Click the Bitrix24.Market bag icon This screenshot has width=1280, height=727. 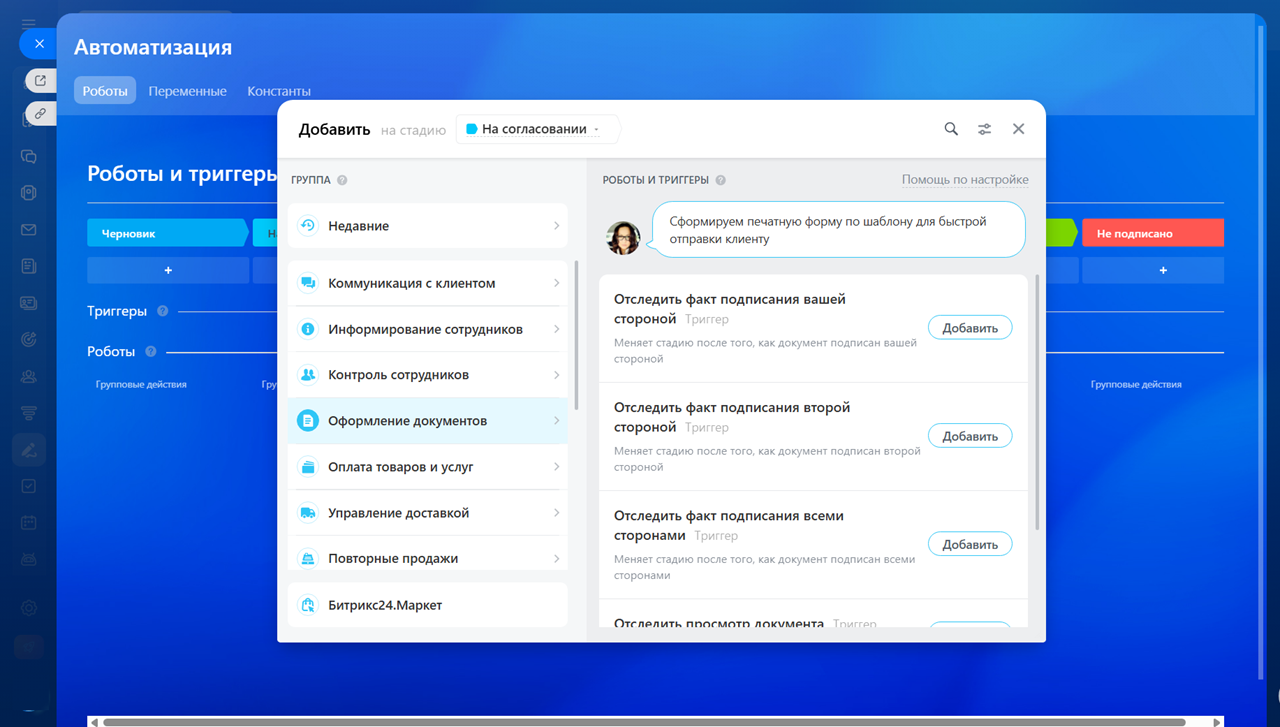click(308, 605)
